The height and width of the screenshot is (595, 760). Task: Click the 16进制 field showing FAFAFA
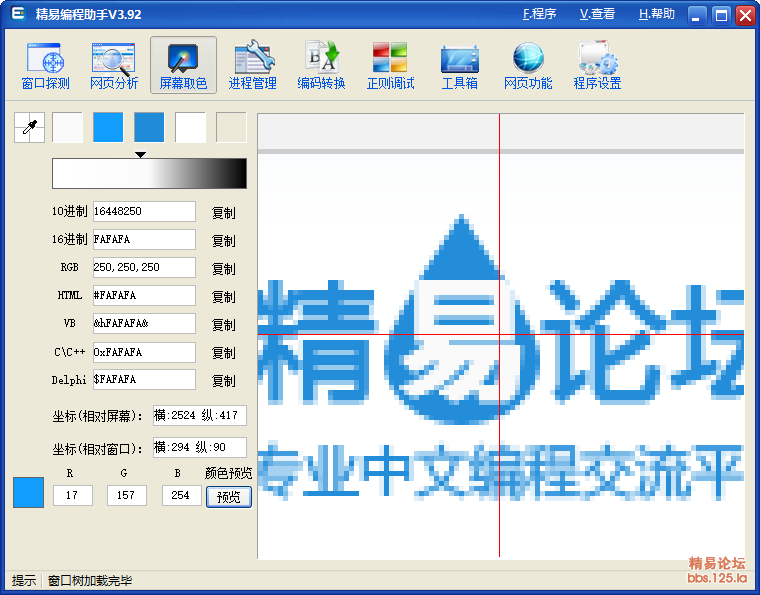[x=144, y=240]
